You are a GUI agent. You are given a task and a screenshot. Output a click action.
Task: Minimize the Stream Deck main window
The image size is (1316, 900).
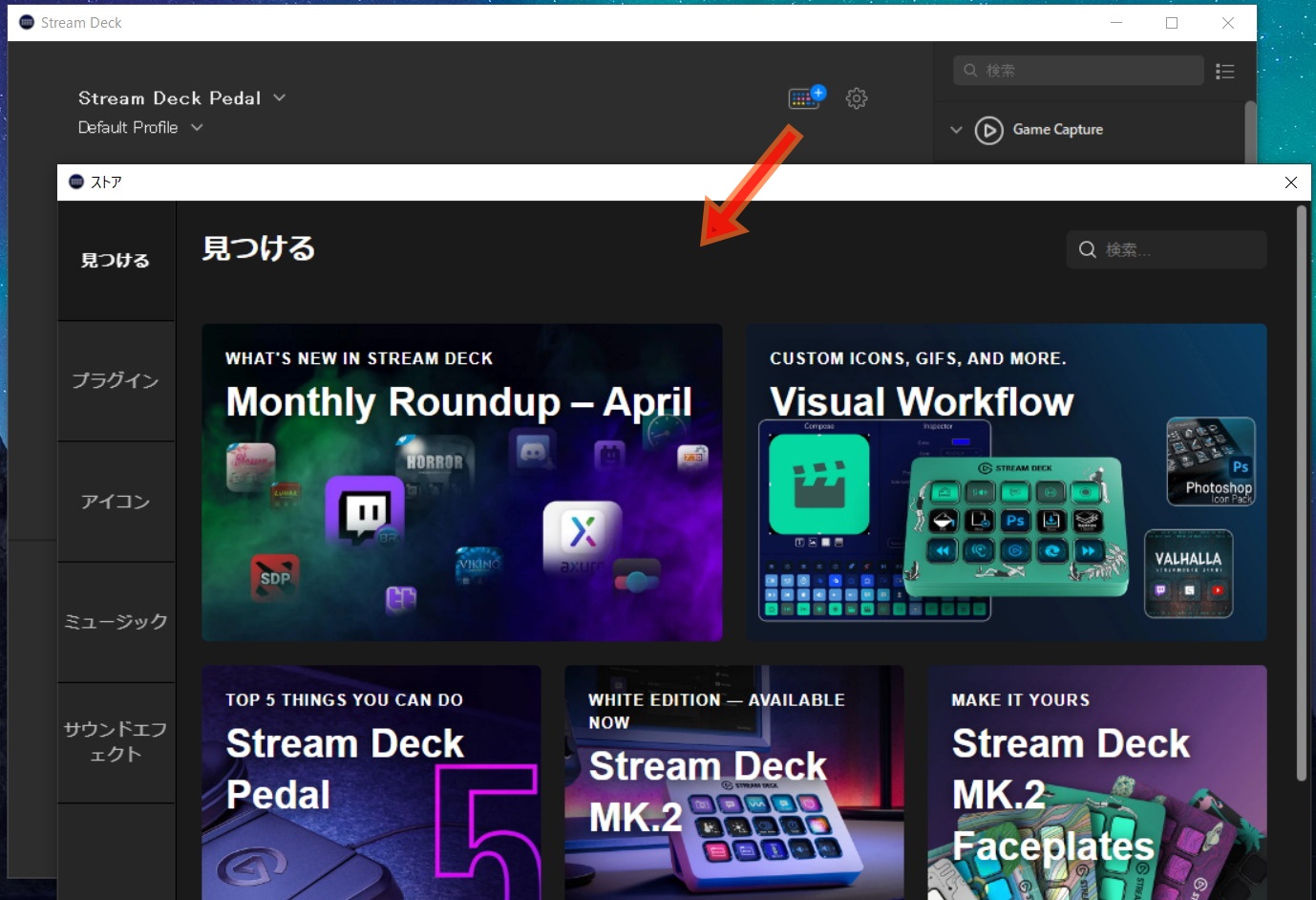click(1116, 23)
